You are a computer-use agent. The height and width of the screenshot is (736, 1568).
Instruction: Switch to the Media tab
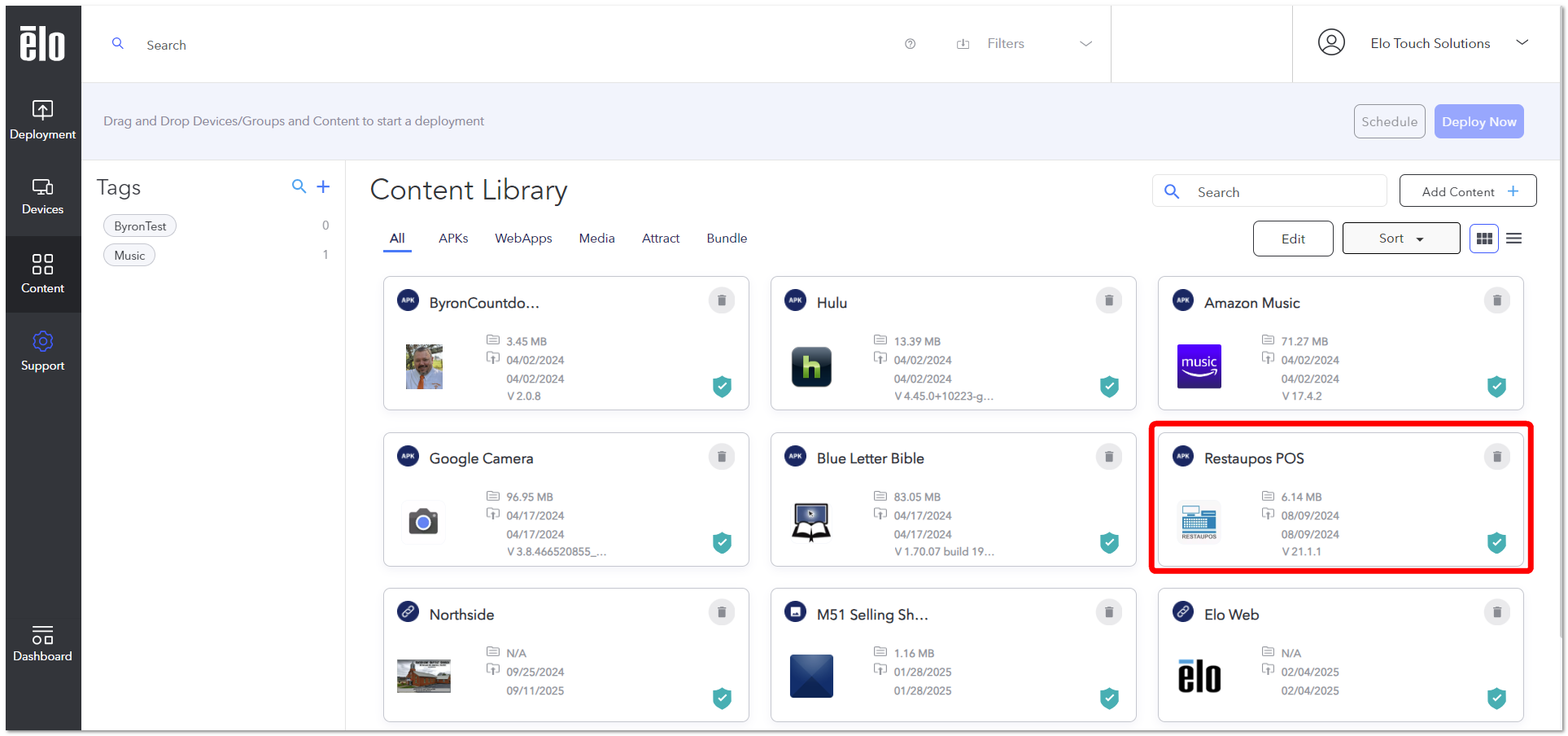pyautogui.click(x=596, y=239)
